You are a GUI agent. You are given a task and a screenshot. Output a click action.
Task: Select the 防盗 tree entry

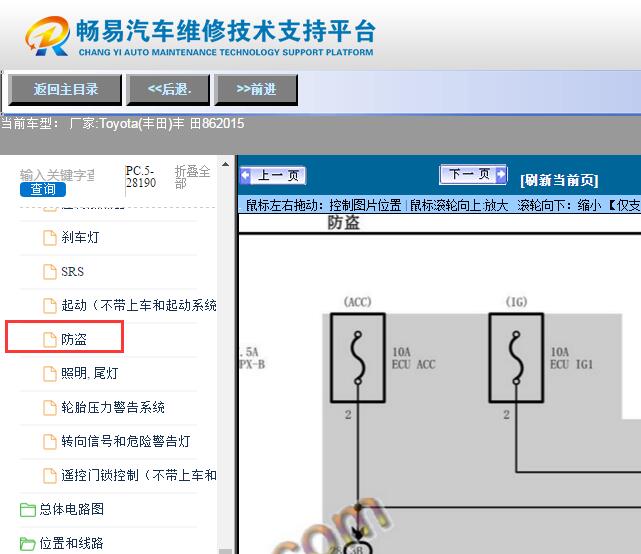[74, 339]
